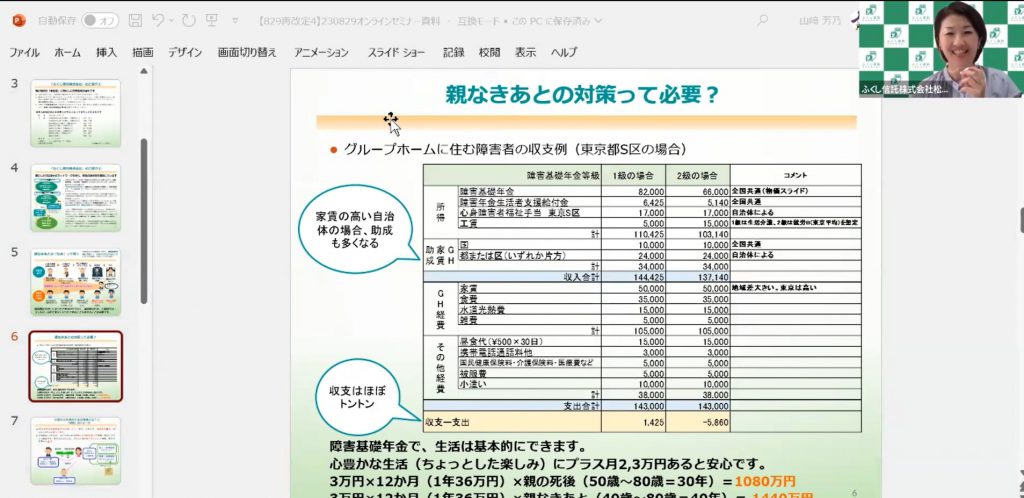This screenshot has height=498, width=1024.
Task: Switch to the 校閲 tab
Action: coord(489,53)
